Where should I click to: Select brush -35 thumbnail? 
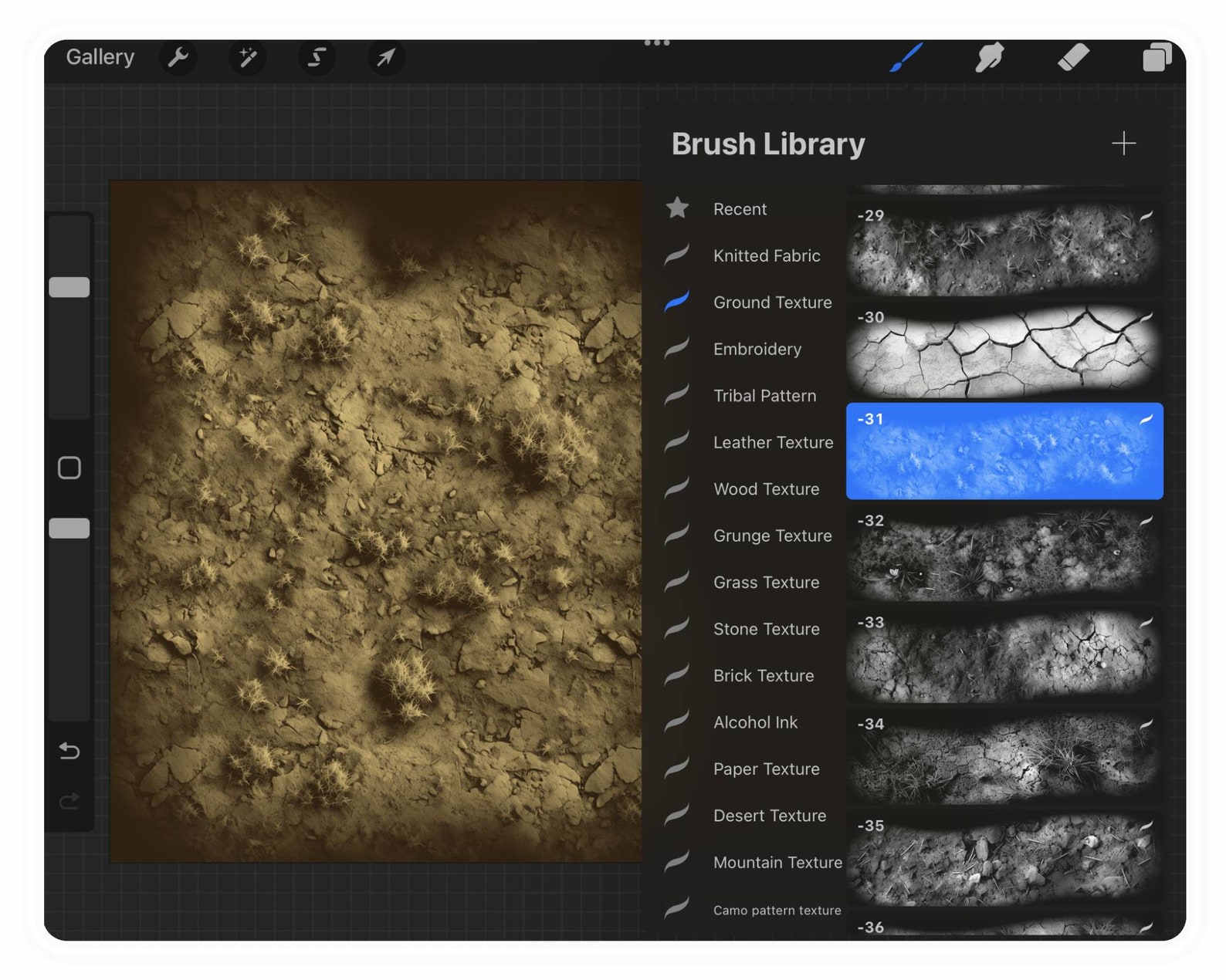pos(1004,858)
